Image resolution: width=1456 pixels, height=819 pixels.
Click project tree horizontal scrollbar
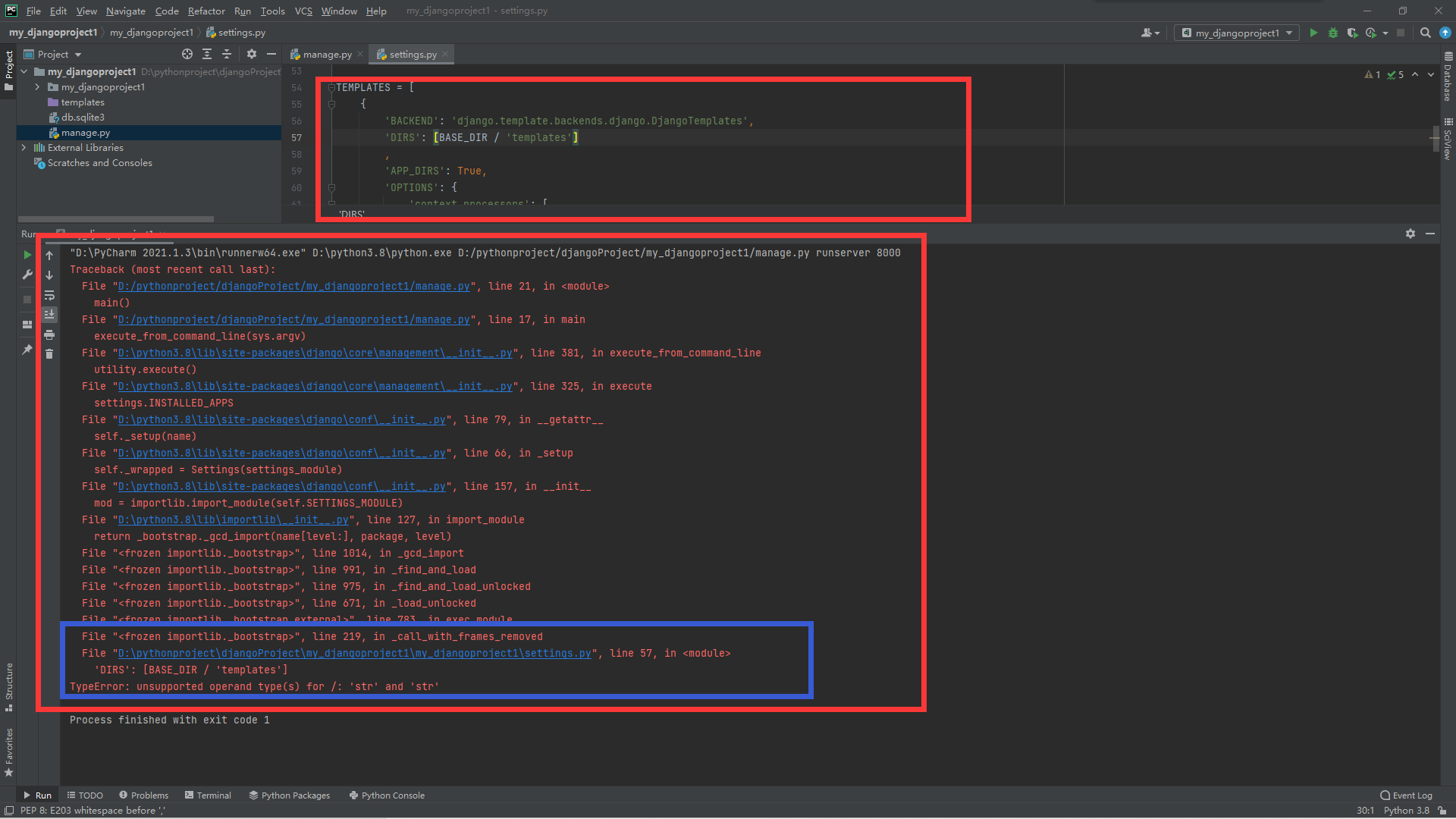[115, 219]
